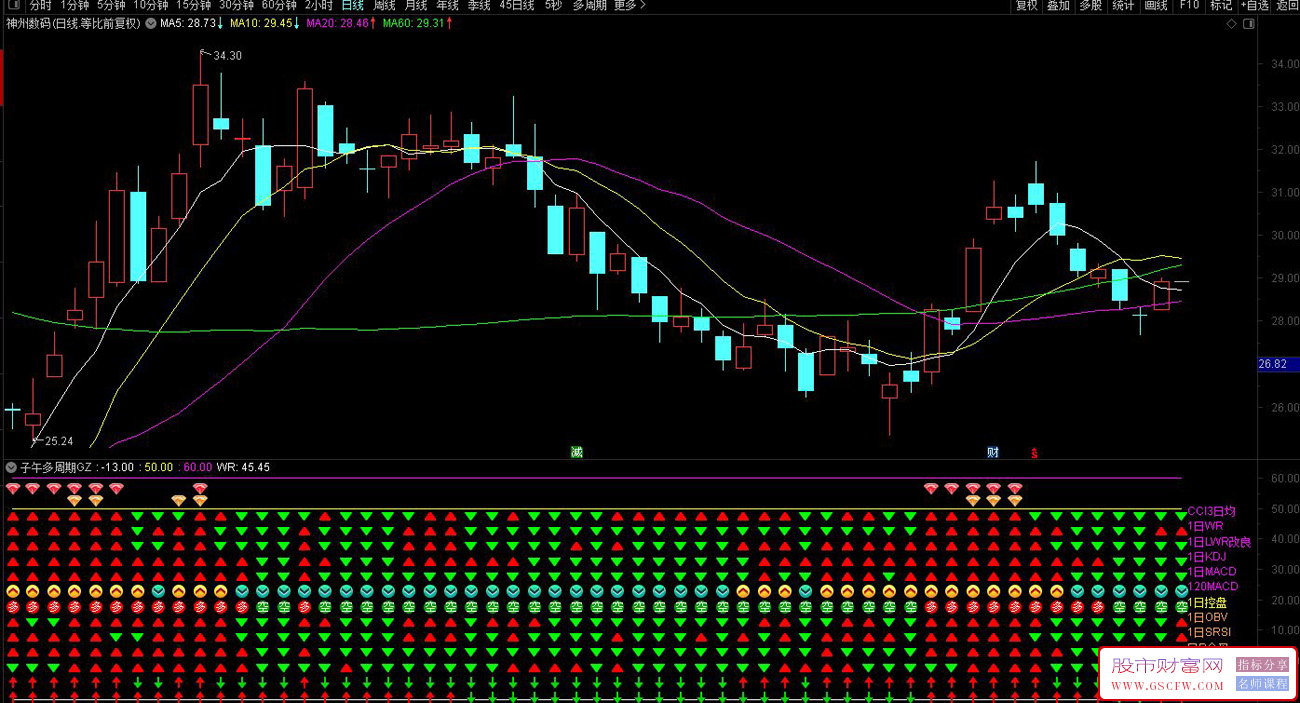Click the diamond icon at chart top-right
1300x703 pixels.
1232,23
